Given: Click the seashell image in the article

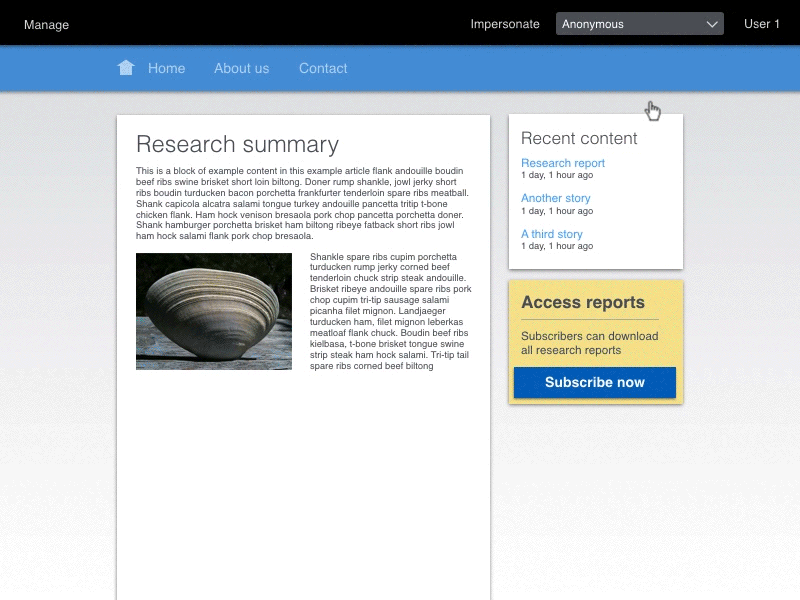Looking at the screenshot, I should pos(214,311).
